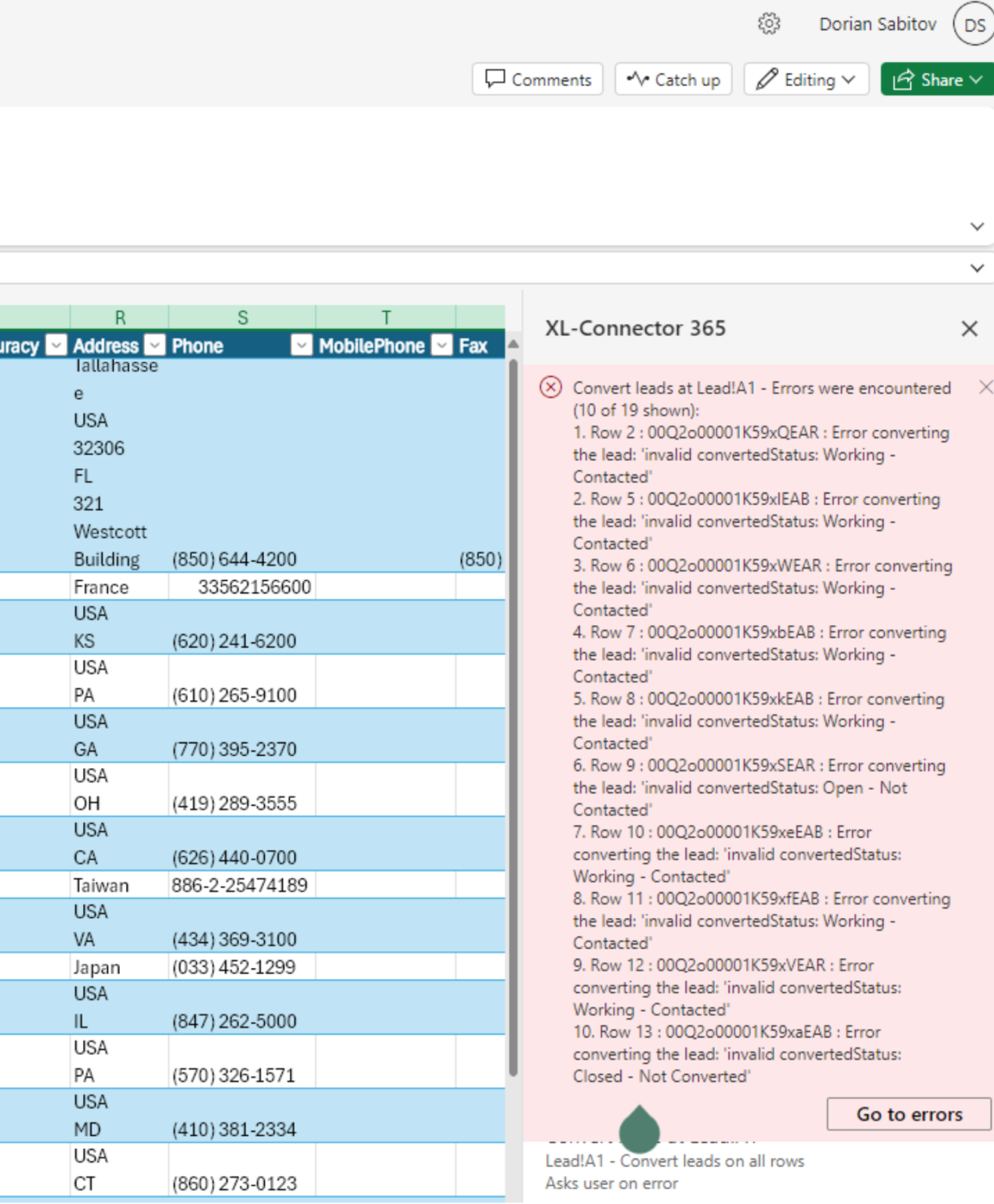
Task: Click the red error icon in XL-Connector panel
Action: [x=551, y=387]
